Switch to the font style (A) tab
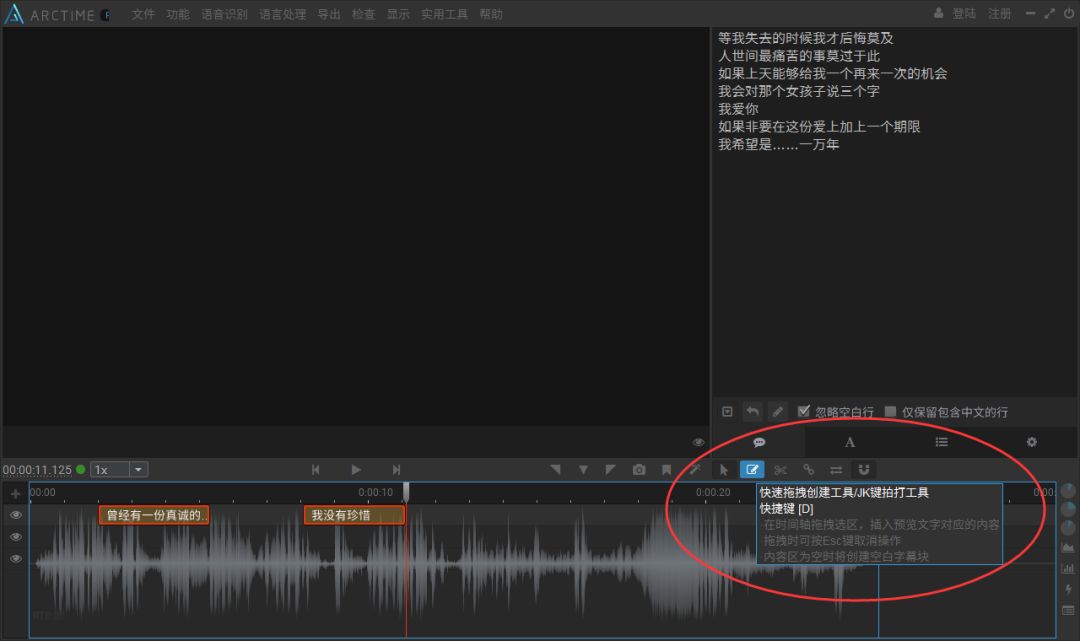 [849, 442]
